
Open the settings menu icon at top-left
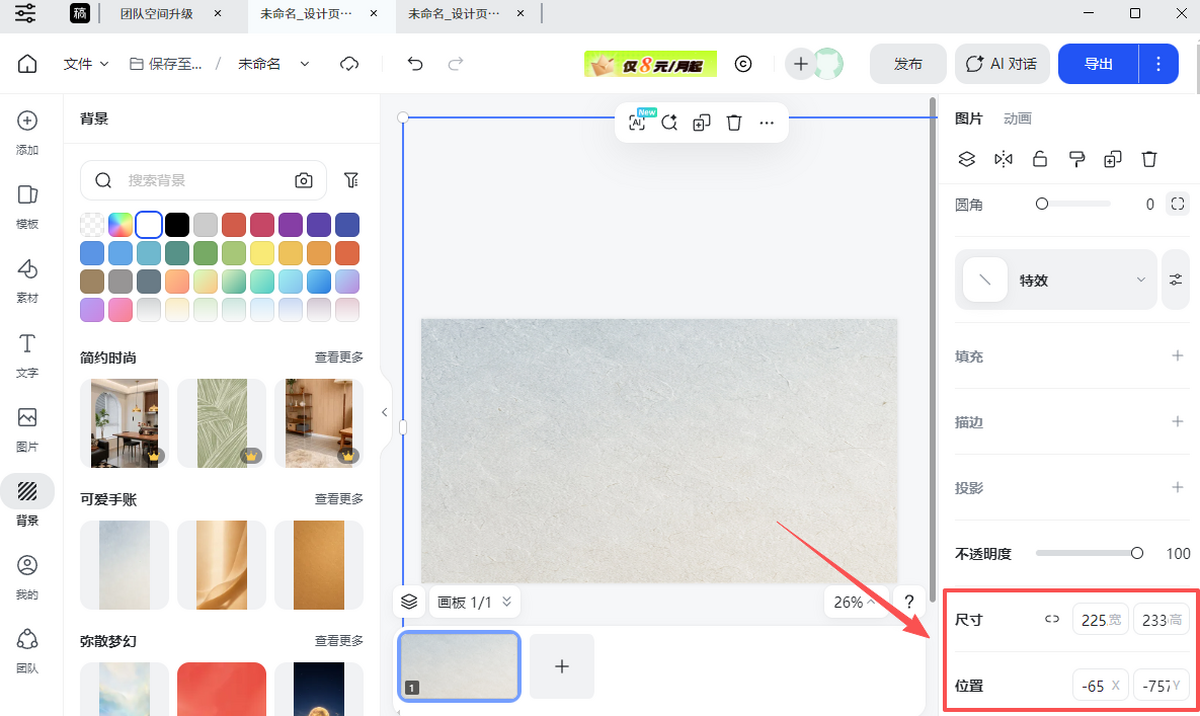[27, 13]
